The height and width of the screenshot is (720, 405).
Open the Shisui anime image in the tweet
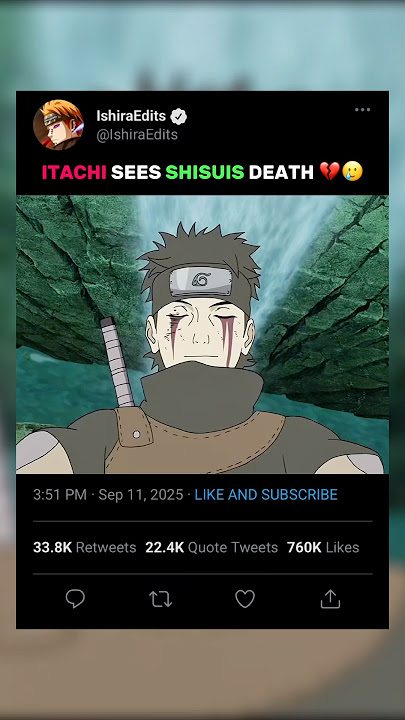coord(202,334)
